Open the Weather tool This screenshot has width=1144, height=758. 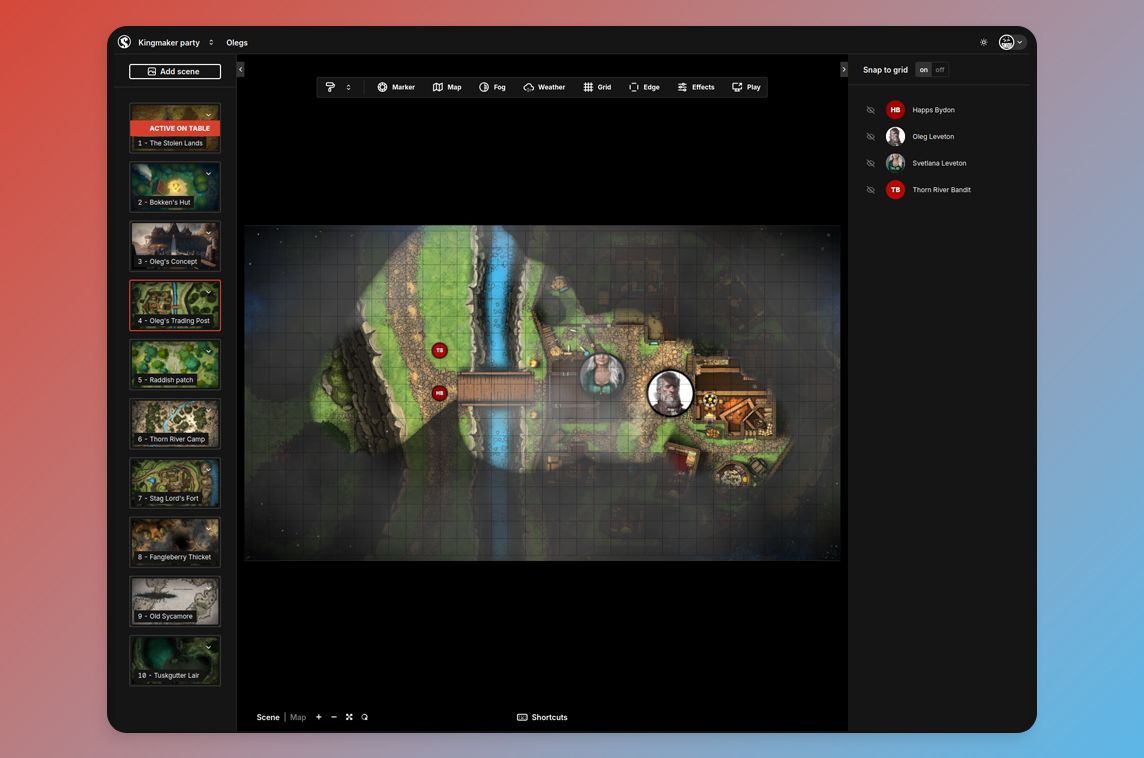[544, 87]
